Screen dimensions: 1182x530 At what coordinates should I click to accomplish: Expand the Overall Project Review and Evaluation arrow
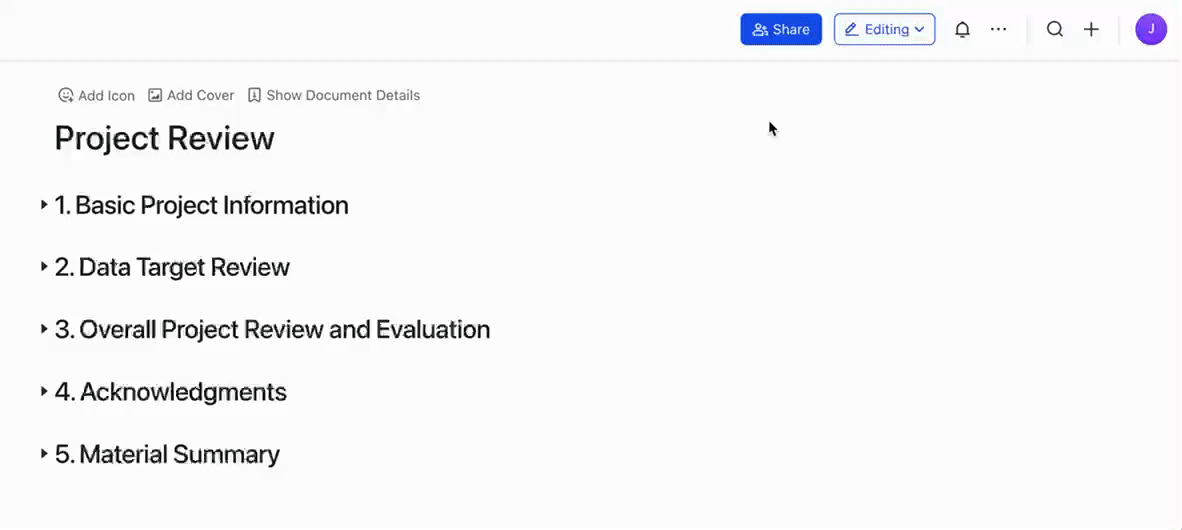[44, 329]
